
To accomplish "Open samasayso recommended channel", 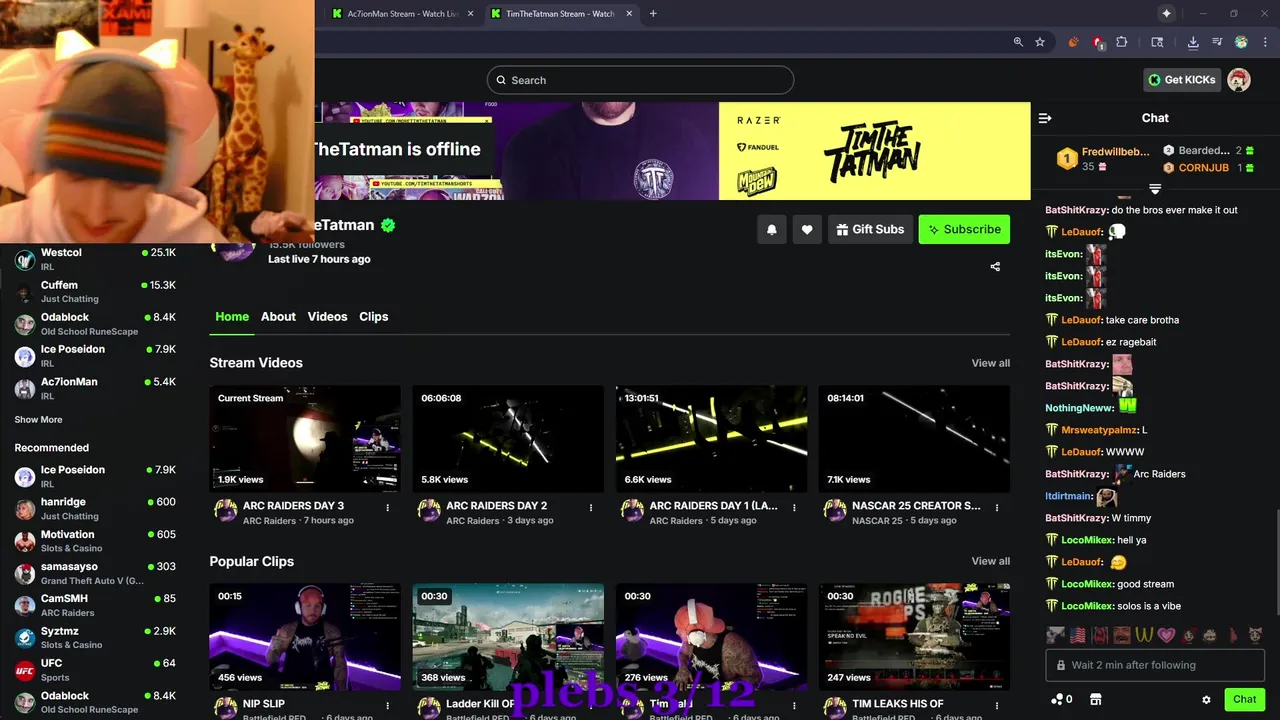I will pyautogui.click(x=95, y=573).
